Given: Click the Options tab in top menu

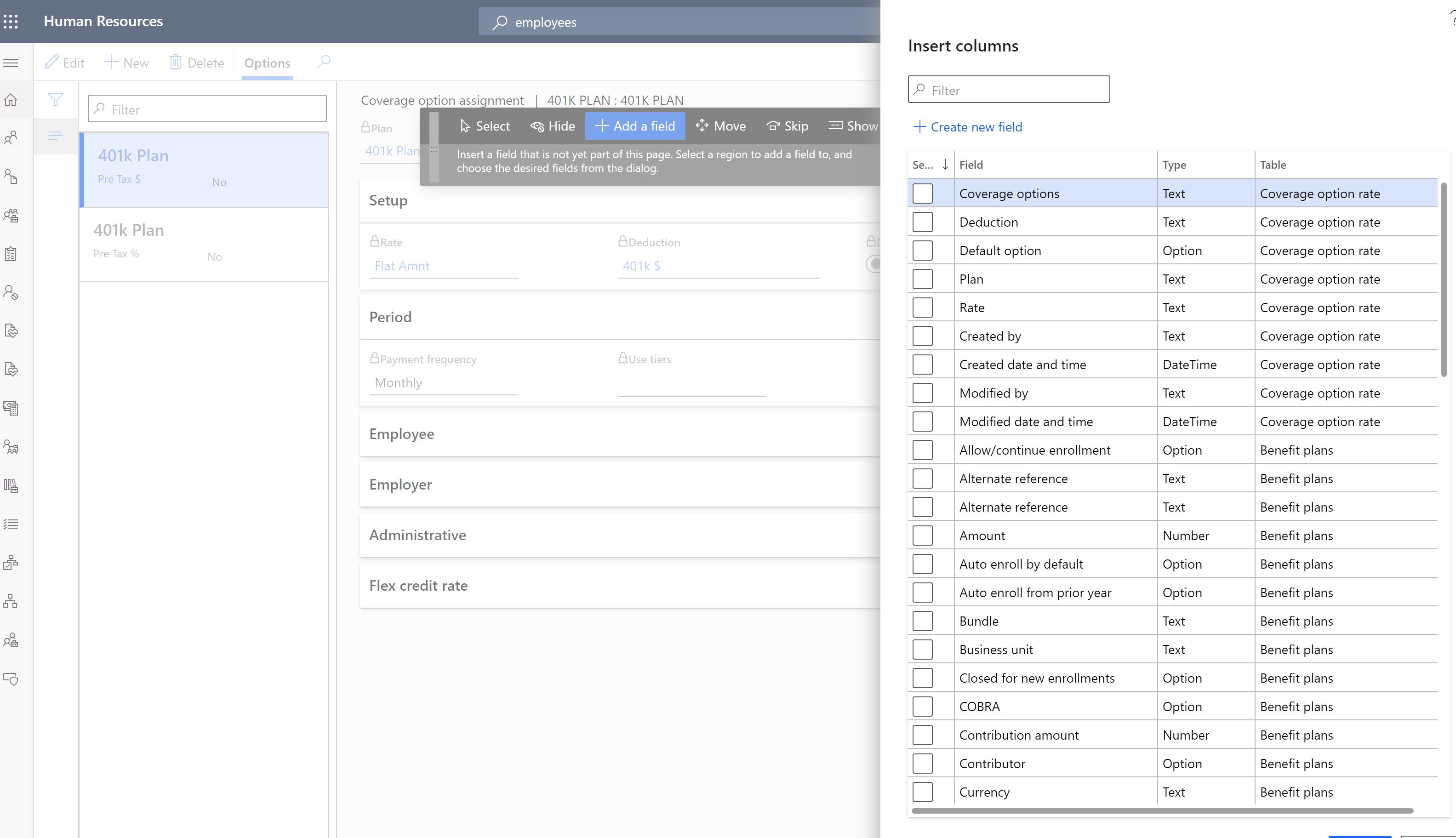Looking at the screenshot, I should [268, 62].
